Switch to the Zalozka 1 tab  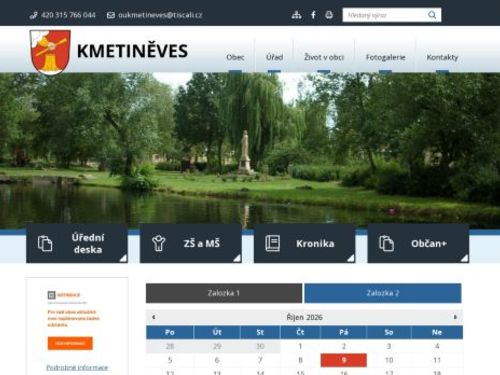point(224,293)
